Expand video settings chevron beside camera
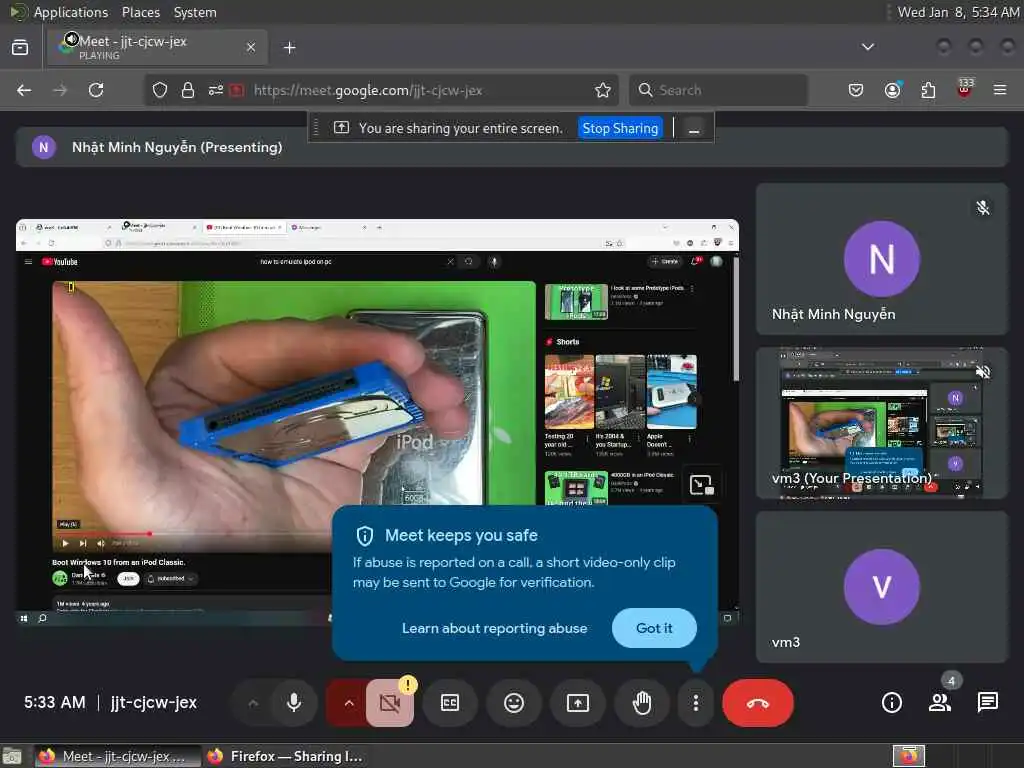The width and height of the screenshot is (1024, 768). coord(348,703)
